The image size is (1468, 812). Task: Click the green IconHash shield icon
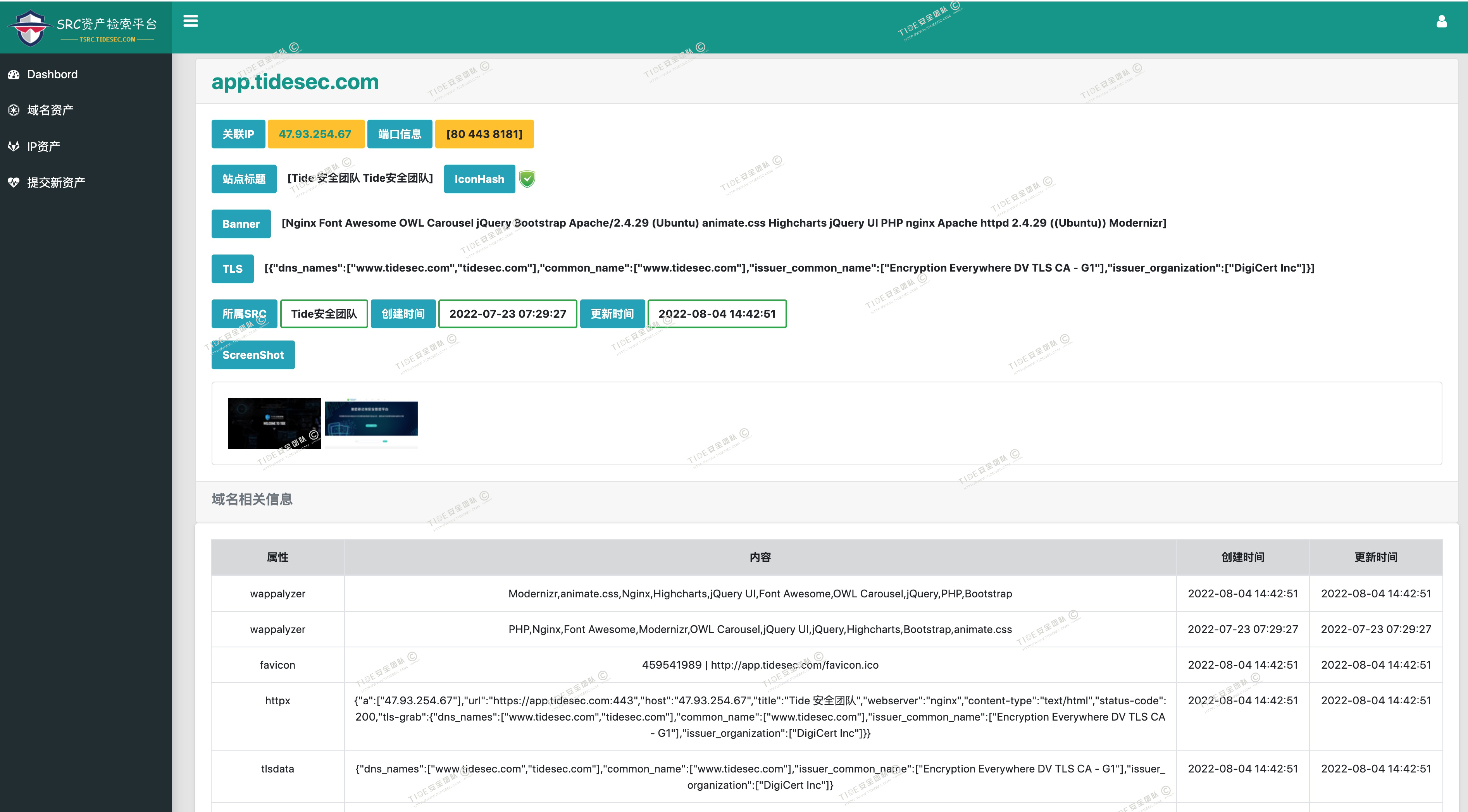(x=527, y=179)
